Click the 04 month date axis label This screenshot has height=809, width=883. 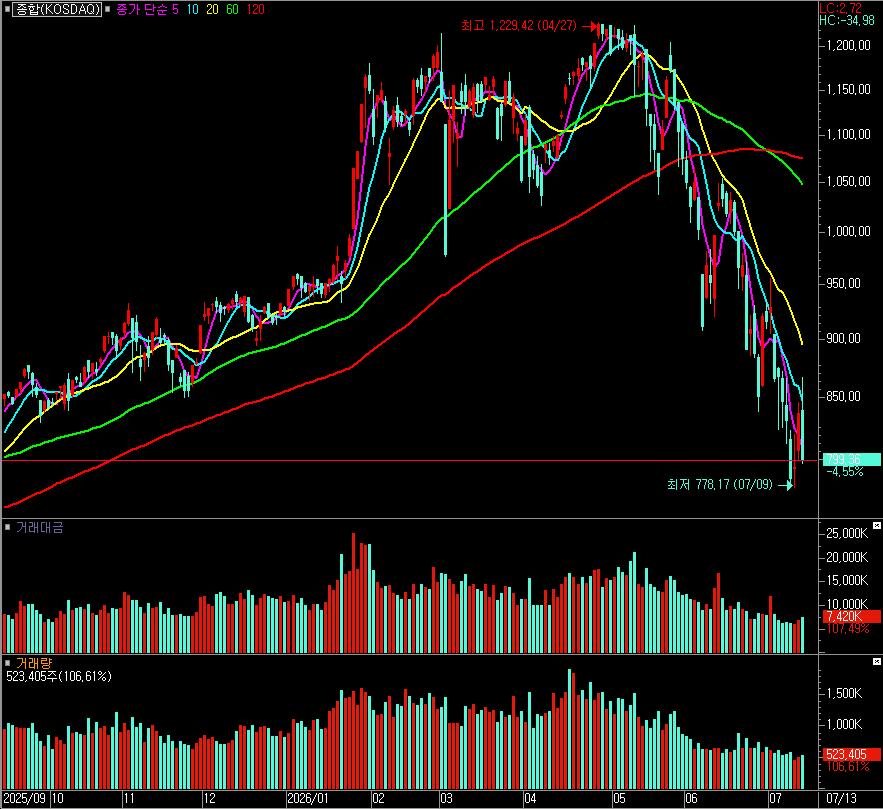[x=530, y=799]
